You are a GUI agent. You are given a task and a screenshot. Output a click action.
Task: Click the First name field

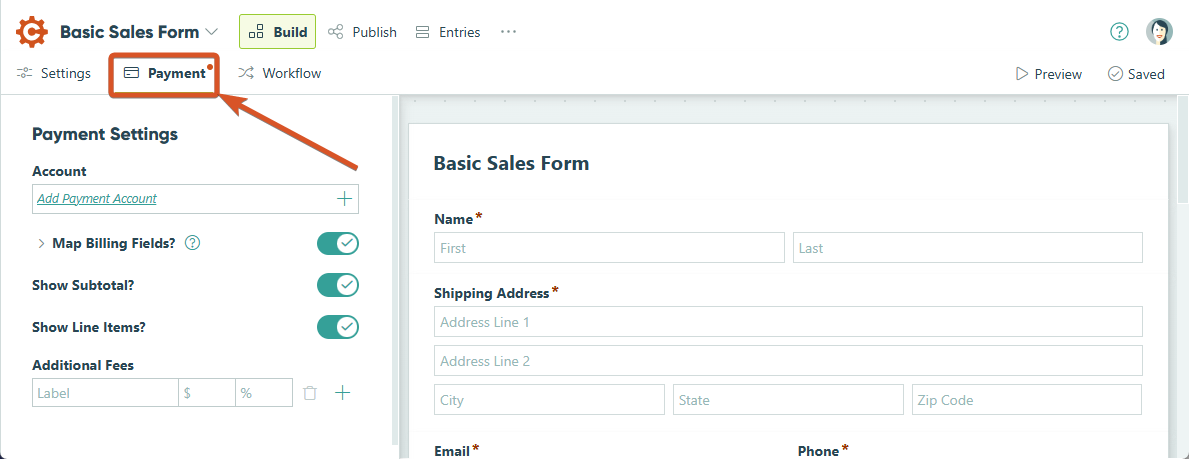(610, 248)
